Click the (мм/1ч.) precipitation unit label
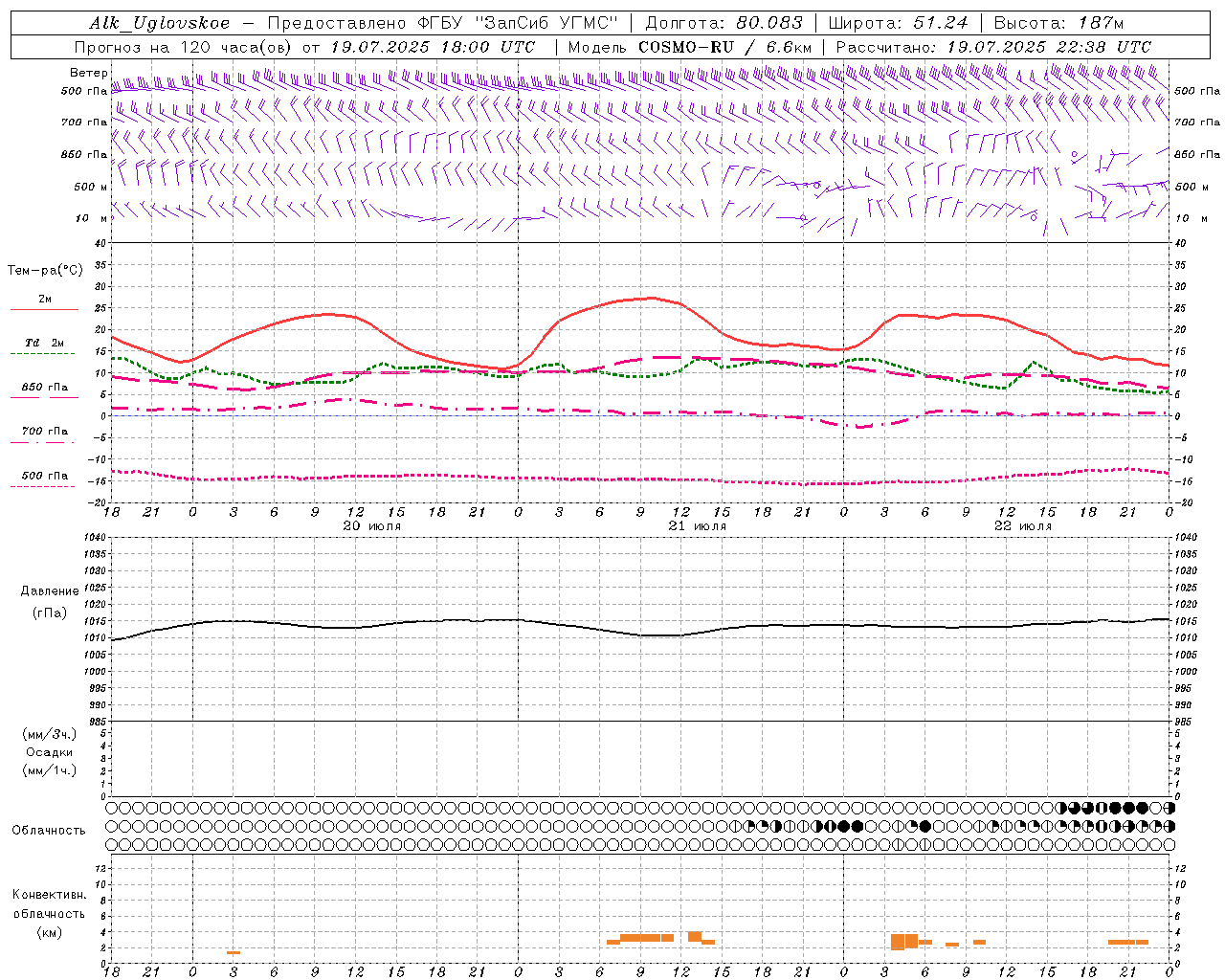1225x980 pixels. coord(50,770)
